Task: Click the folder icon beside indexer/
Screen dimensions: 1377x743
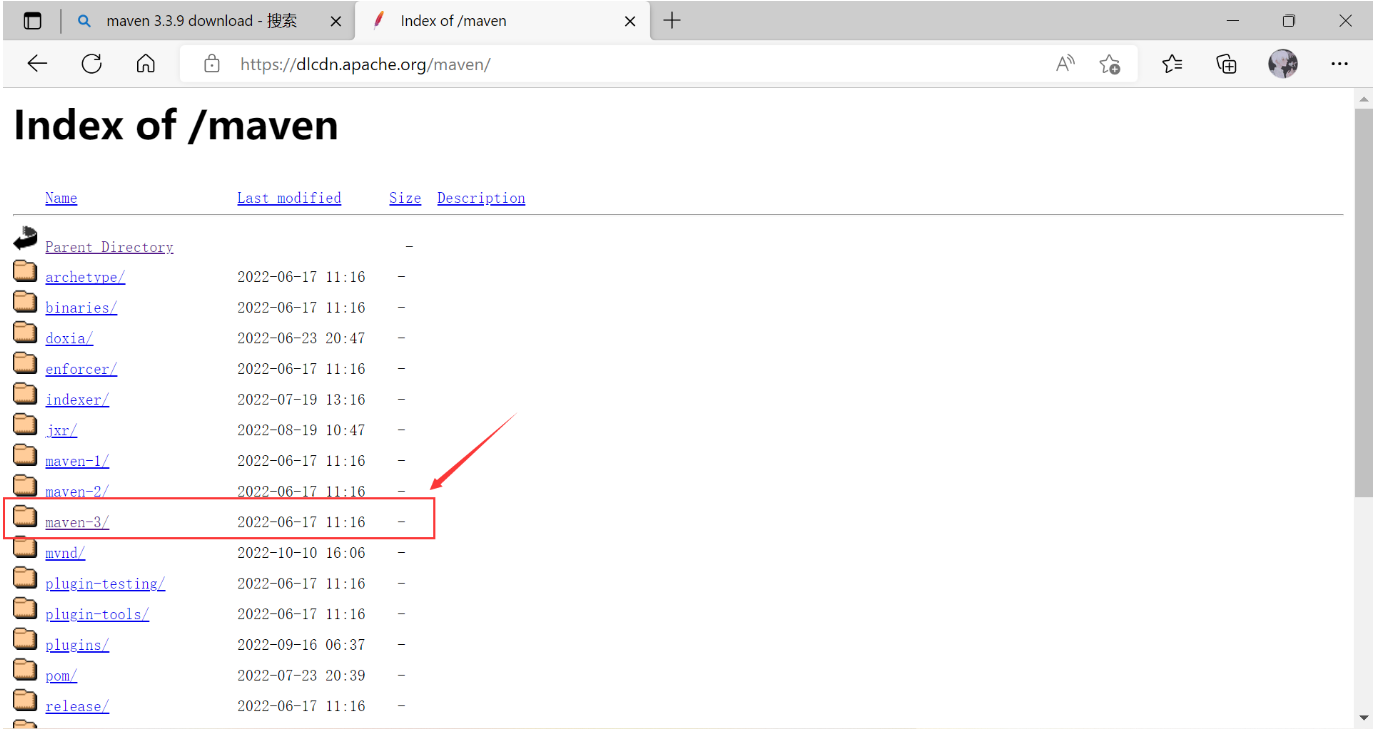Action: tap(25, 394)
